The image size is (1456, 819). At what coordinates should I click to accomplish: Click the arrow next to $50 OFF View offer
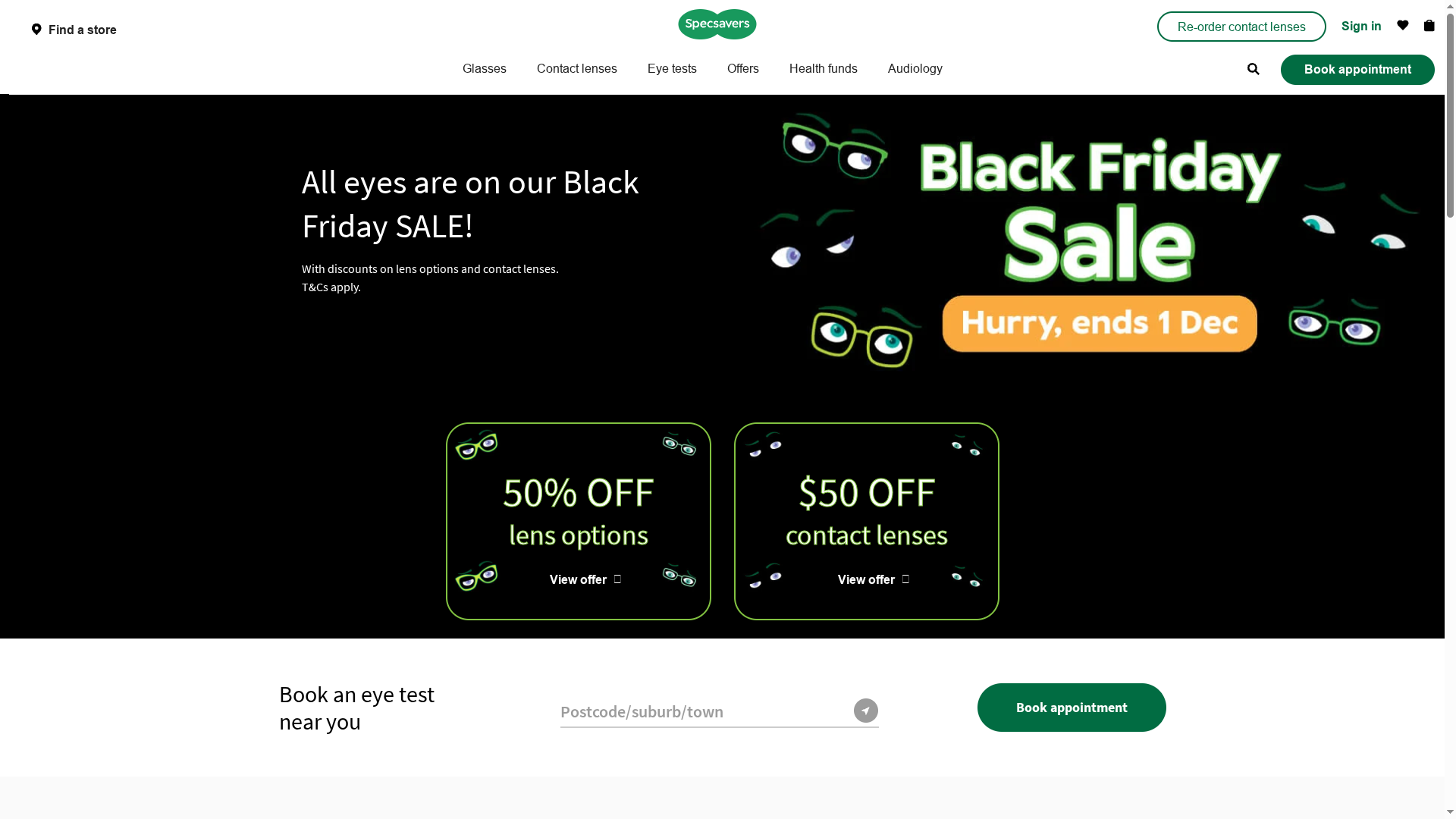[x=905, y=579]
